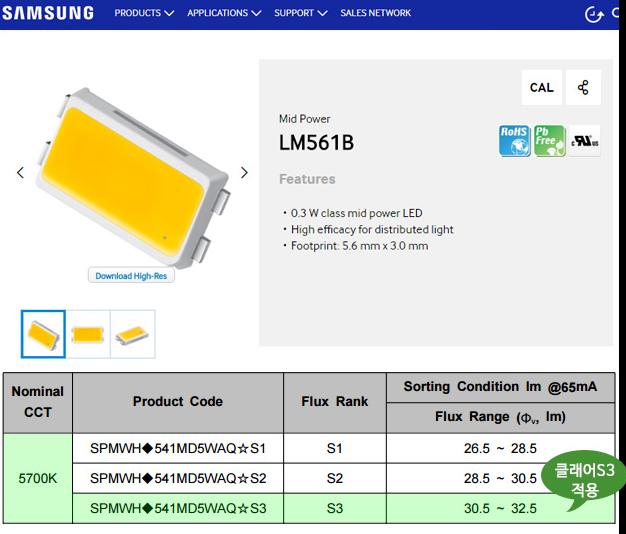Image resolution: width=626 pixels, height=534 pixels.
Task: Click product code ending in S2
Action: coord(178,478)
